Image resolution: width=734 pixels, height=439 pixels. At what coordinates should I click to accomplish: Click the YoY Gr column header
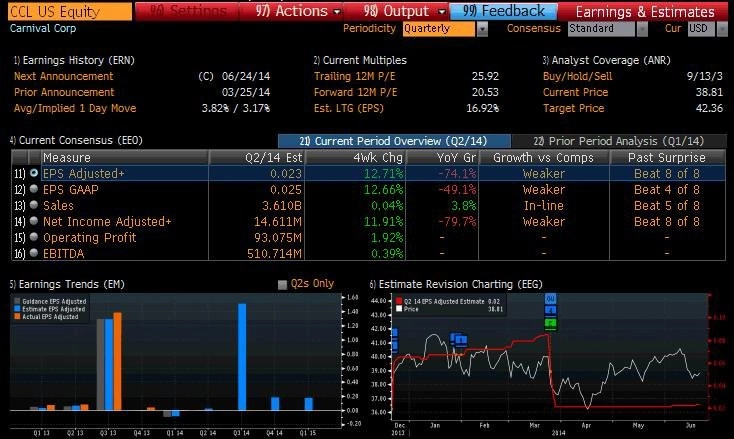pyautogui.click(x=442, y=158)
